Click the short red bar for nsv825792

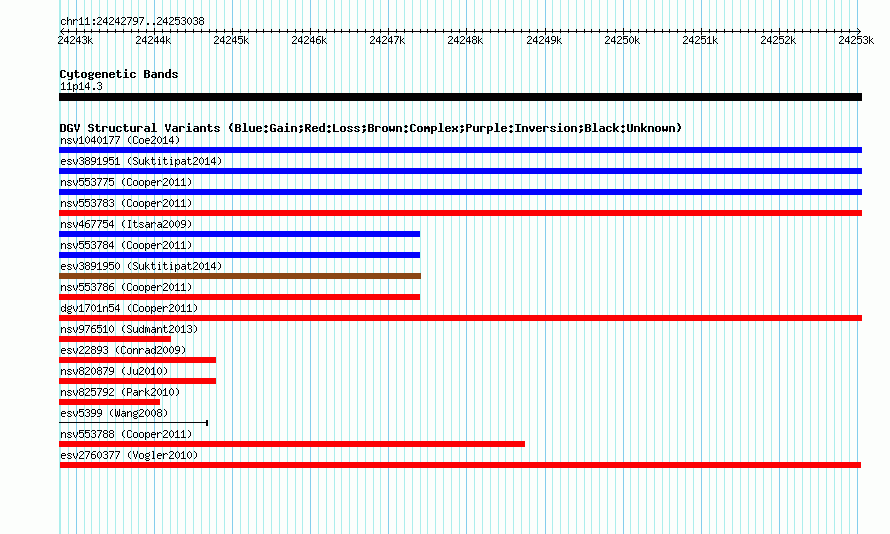(x=110, y=402)
